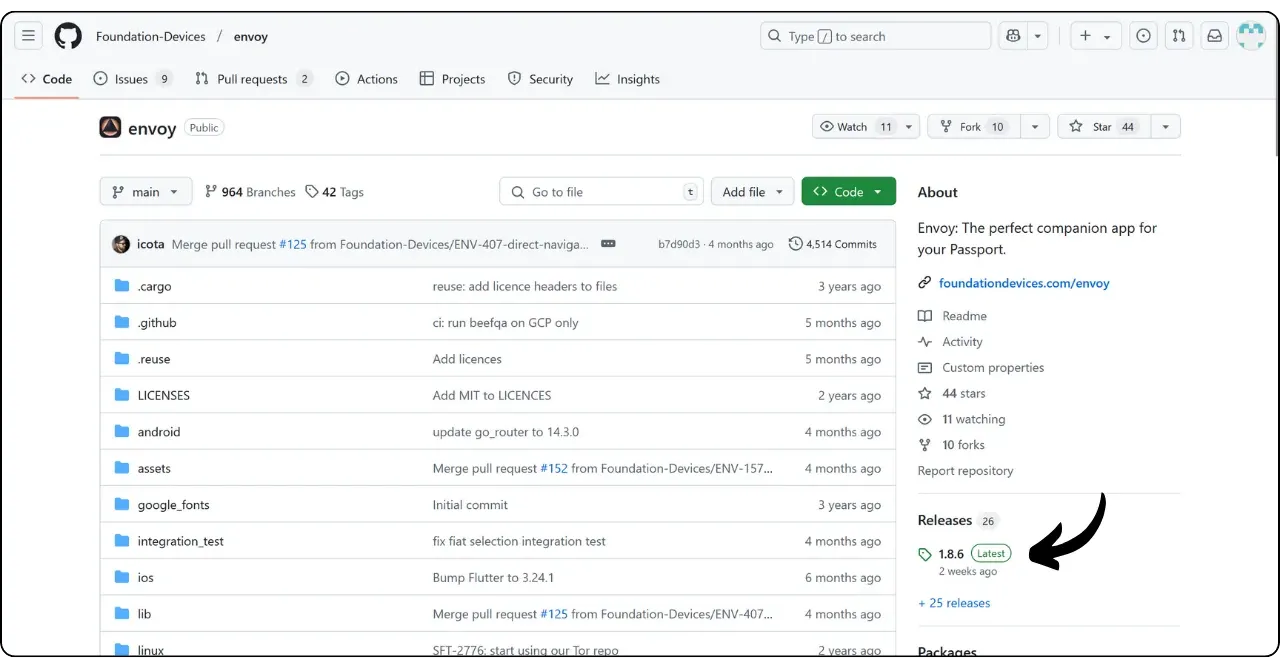Expand the Fork options dropdown arrow
The height and width of the screenshot is (668, 1280).
click(1034, 127)
